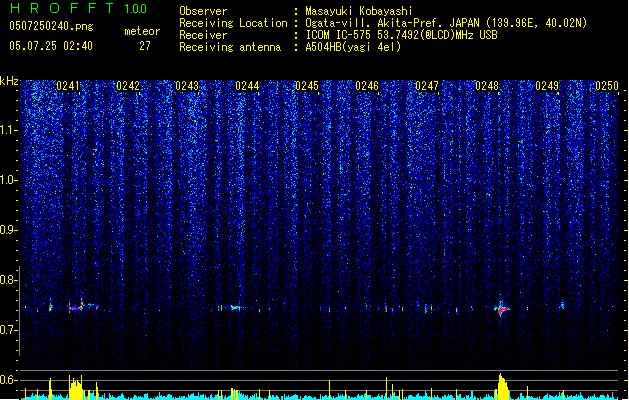Click the 0250 time marker
The height and width of the screenshot is (400, 629).
pos(607,86)
